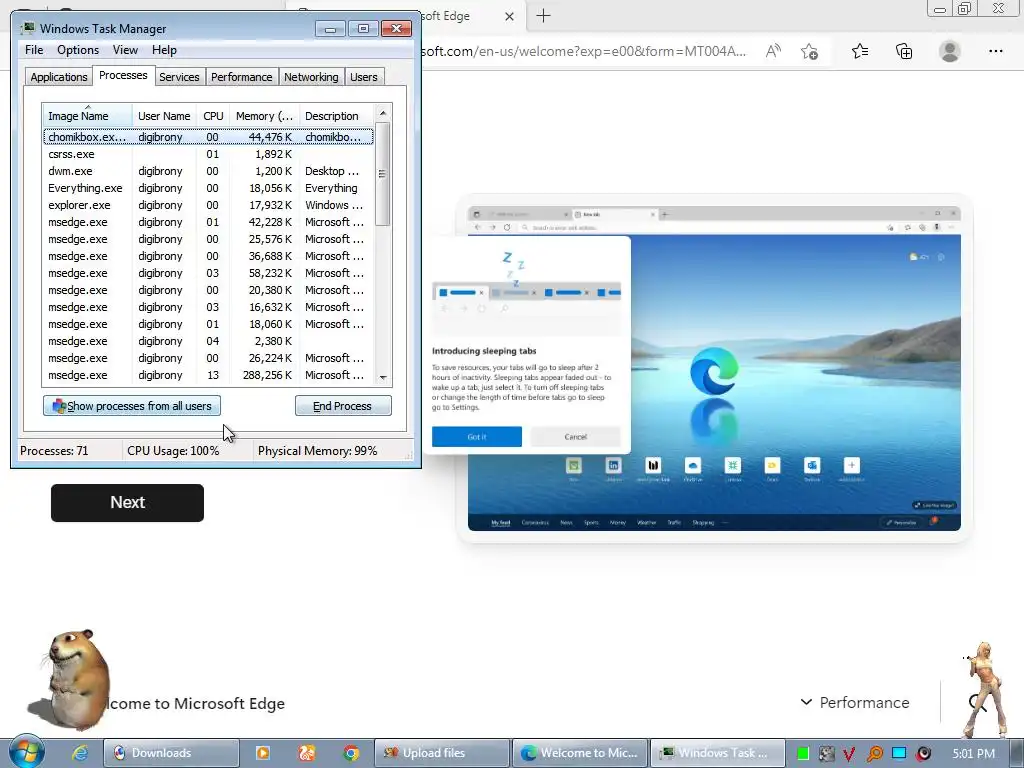1024x768 pixels.
Task: Select msedge.exe row with 58,232 K memory
Action: pos(208,273)
